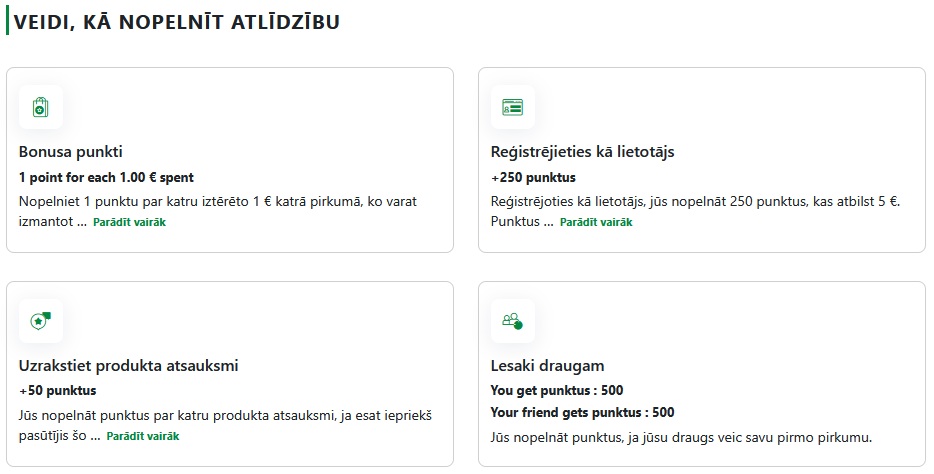
Task: Click the '+250 punktus' reward label
Action: [533, 177]
